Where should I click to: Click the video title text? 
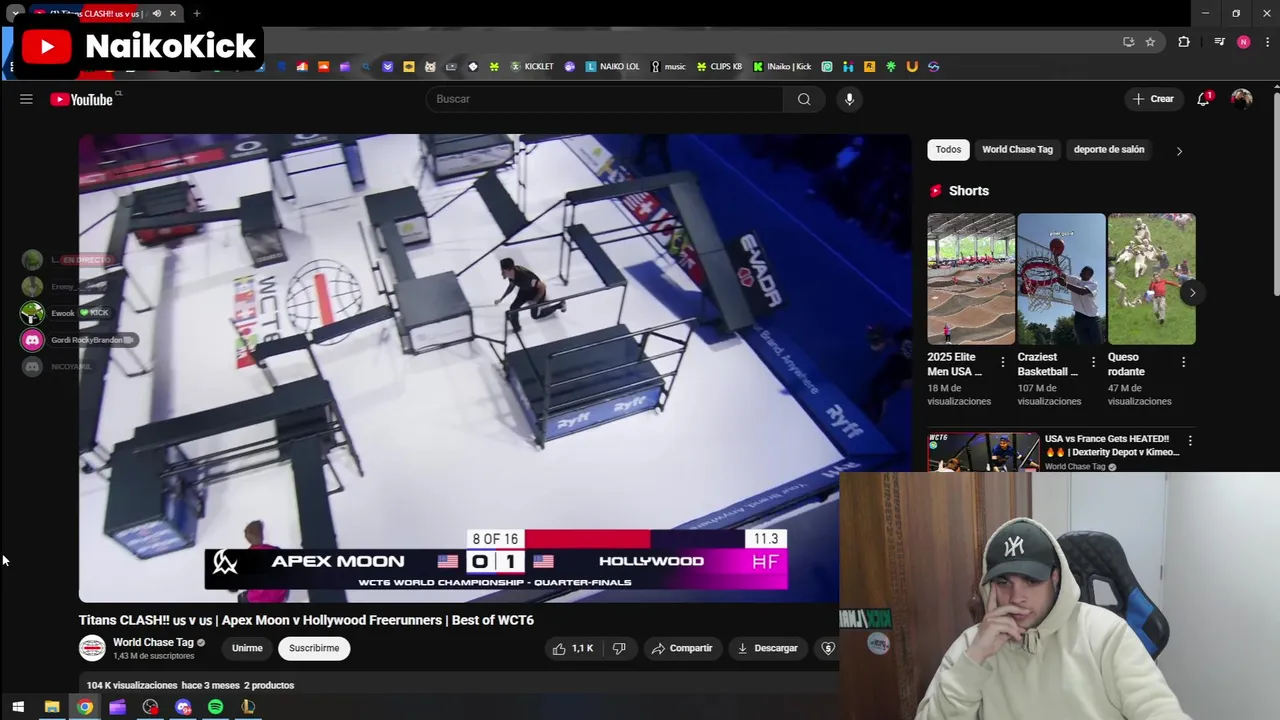tap(306, 620)
